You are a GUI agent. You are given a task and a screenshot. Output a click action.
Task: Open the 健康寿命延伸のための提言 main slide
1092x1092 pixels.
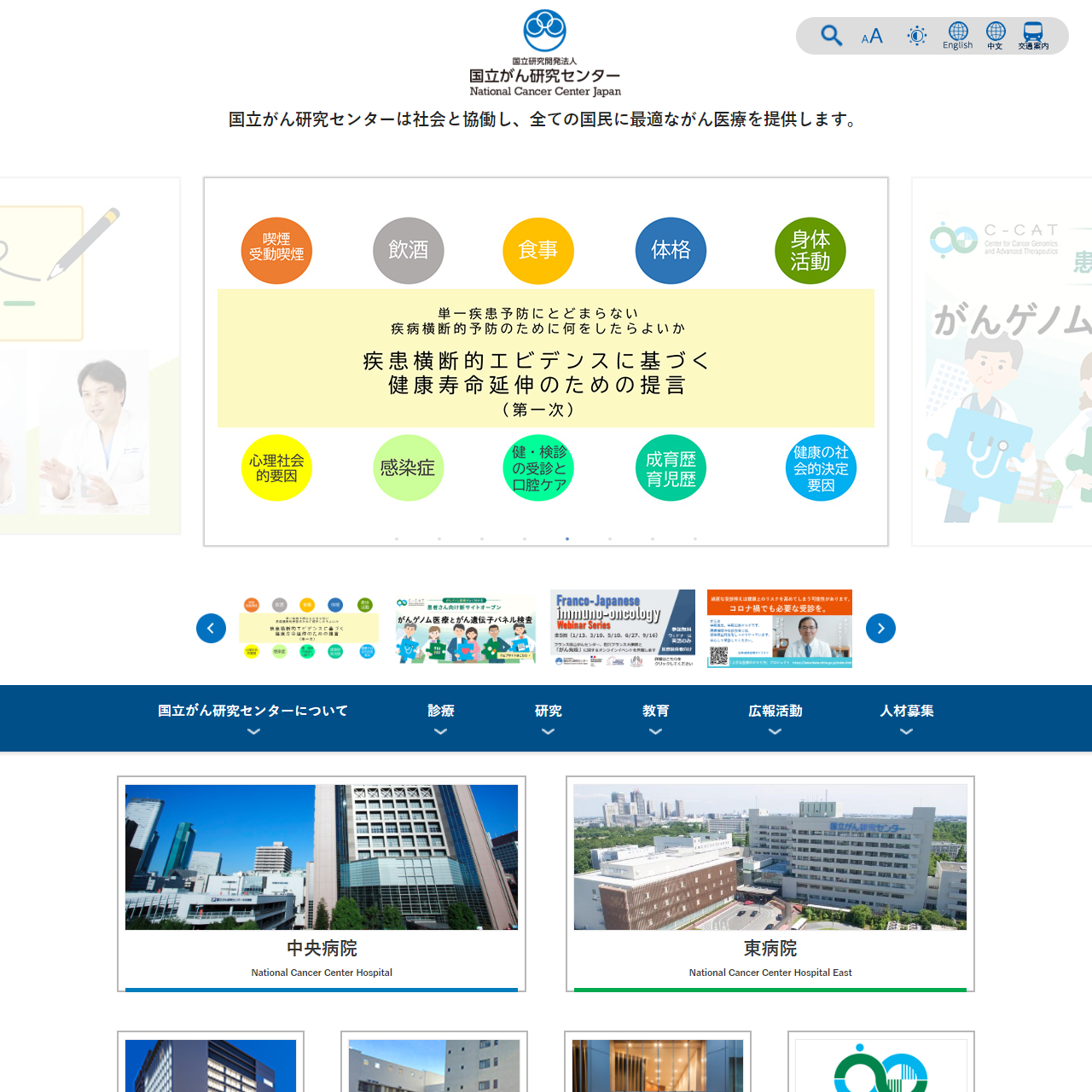click(x=546, y=362)
